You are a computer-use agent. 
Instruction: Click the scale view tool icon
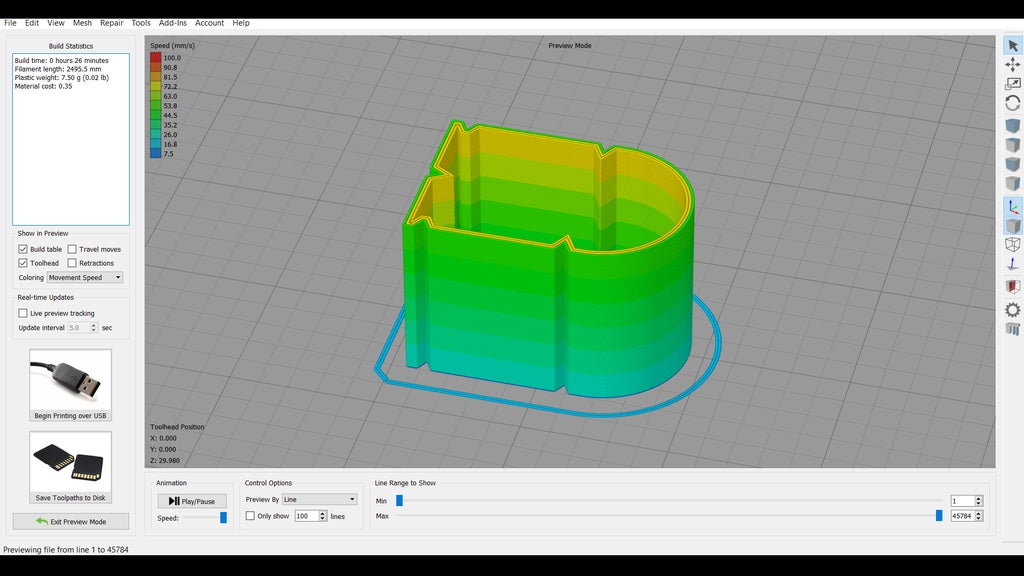coord(1012,84)
